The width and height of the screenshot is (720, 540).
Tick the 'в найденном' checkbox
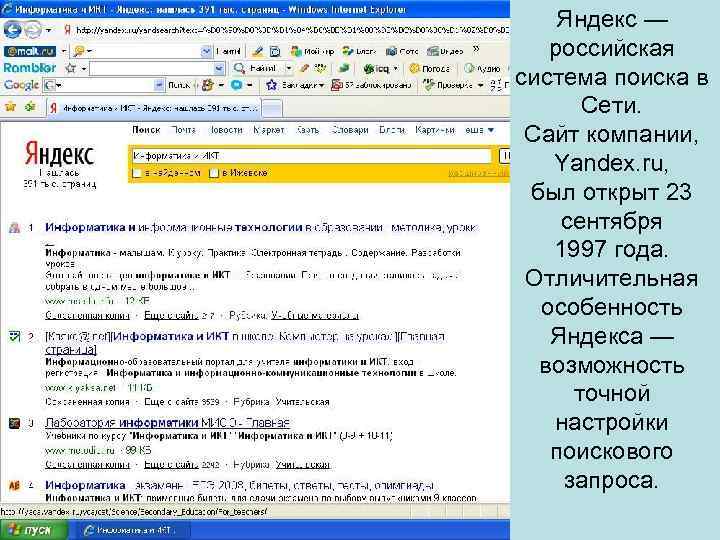pyautogui.click(x=136, y=173)
